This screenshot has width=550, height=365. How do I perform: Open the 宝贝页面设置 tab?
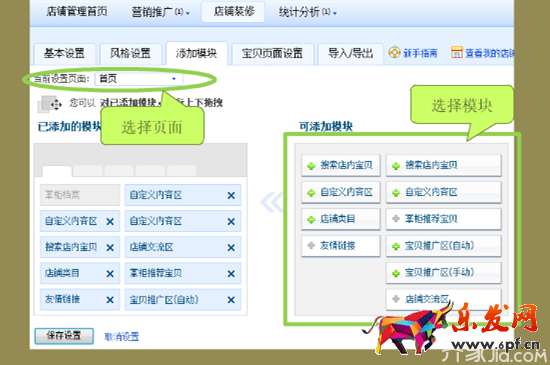[x=273, y=54]
